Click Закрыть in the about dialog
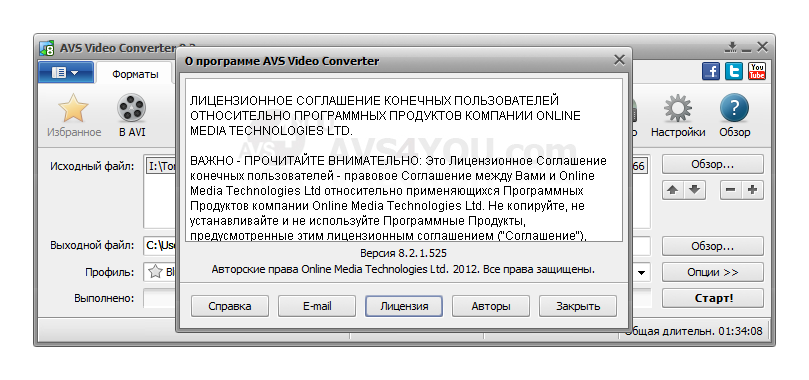The width and height of the screenshot is (809, 380). (578, 306)
